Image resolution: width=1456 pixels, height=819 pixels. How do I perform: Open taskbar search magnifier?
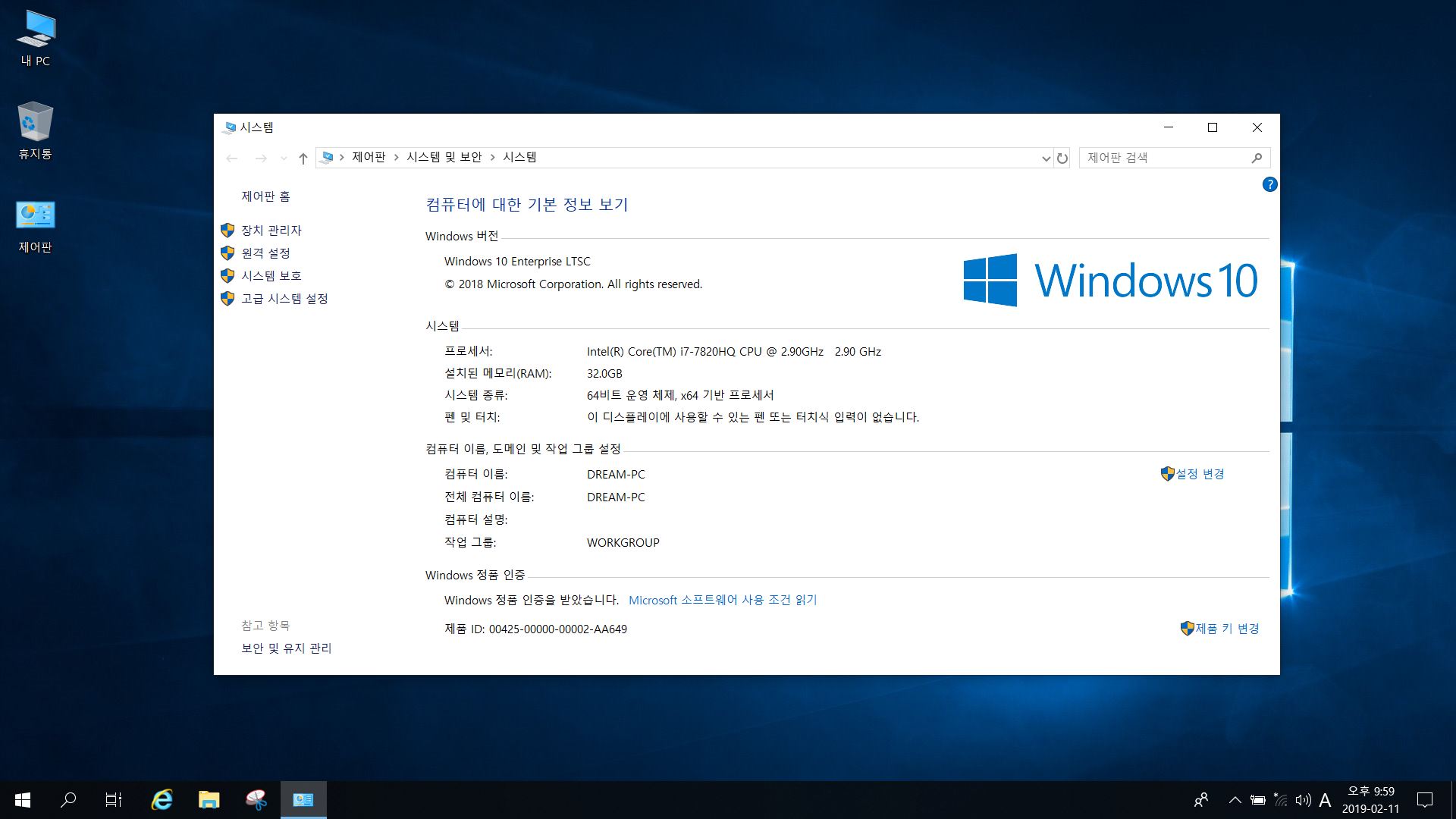pyautogui.click(x=68, y=800)
